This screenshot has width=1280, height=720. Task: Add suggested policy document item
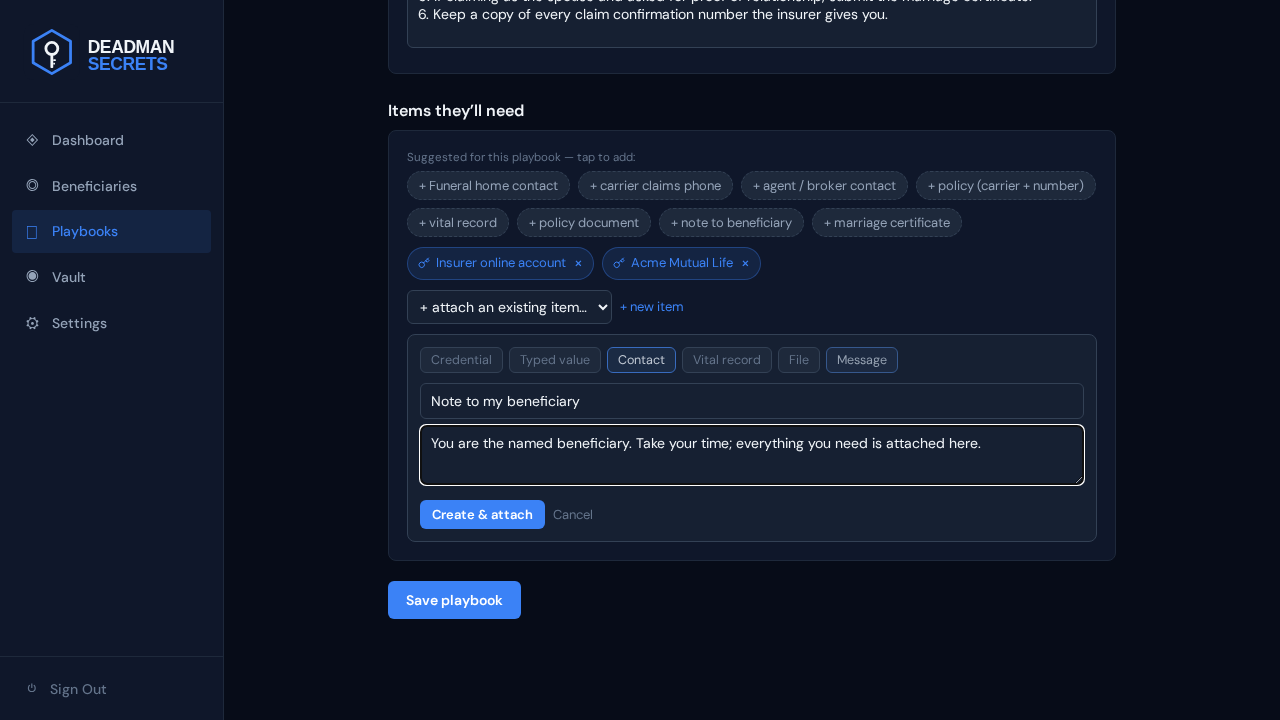coord(584,222)
